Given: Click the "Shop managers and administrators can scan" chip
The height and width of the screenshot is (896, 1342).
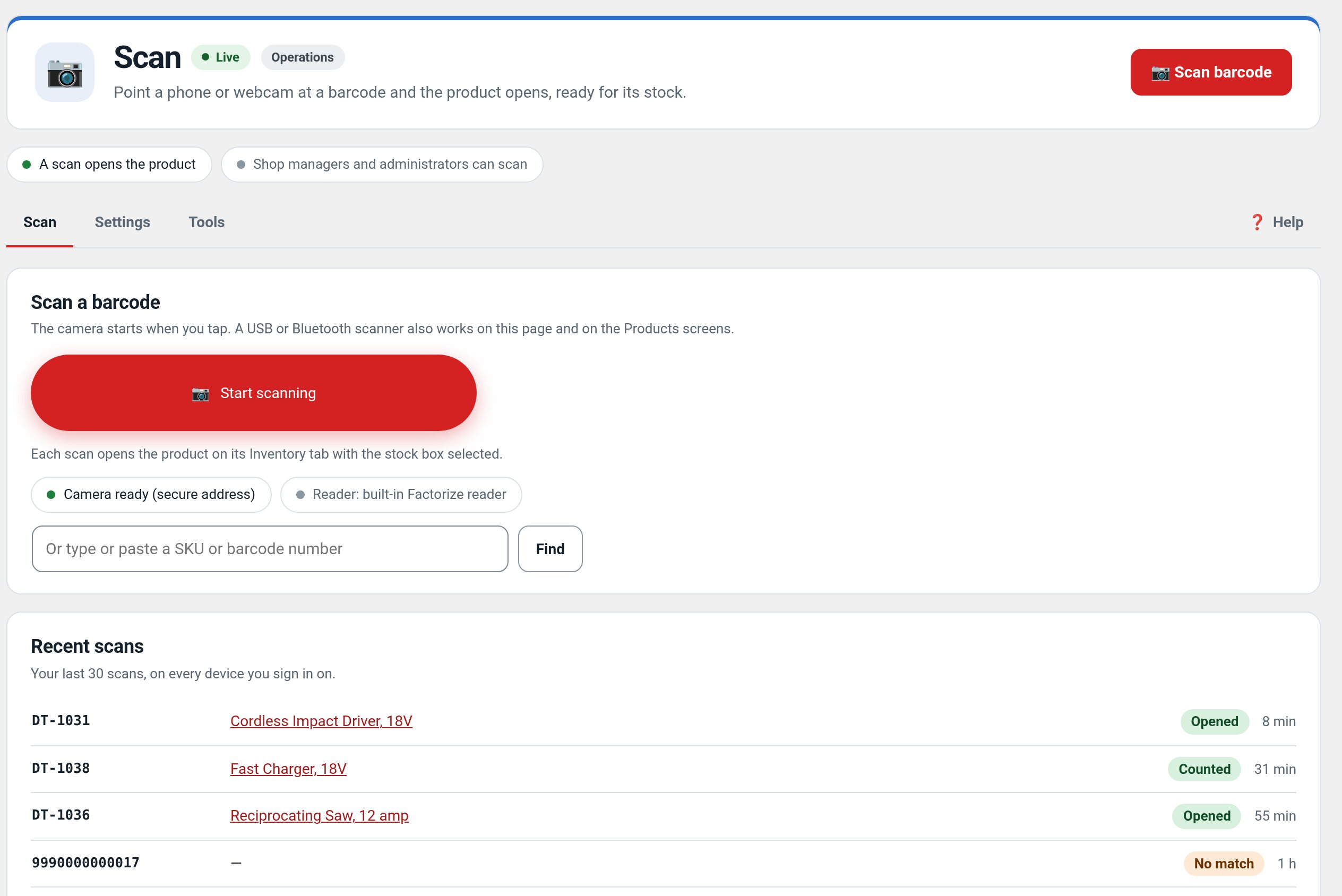Looking at the screenshot, I should 382,165.
